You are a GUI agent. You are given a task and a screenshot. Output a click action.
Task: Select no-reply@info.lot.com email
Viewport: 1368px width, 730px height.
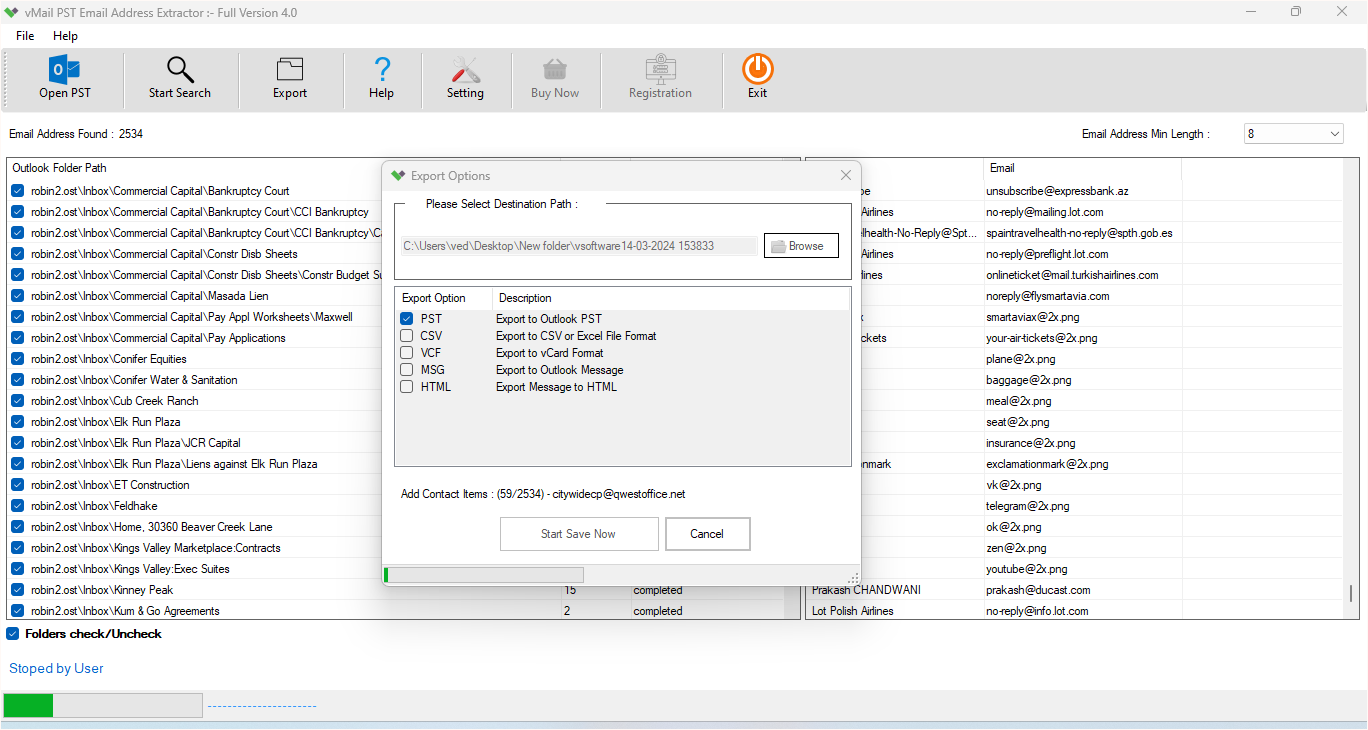tap(1037, 611)
